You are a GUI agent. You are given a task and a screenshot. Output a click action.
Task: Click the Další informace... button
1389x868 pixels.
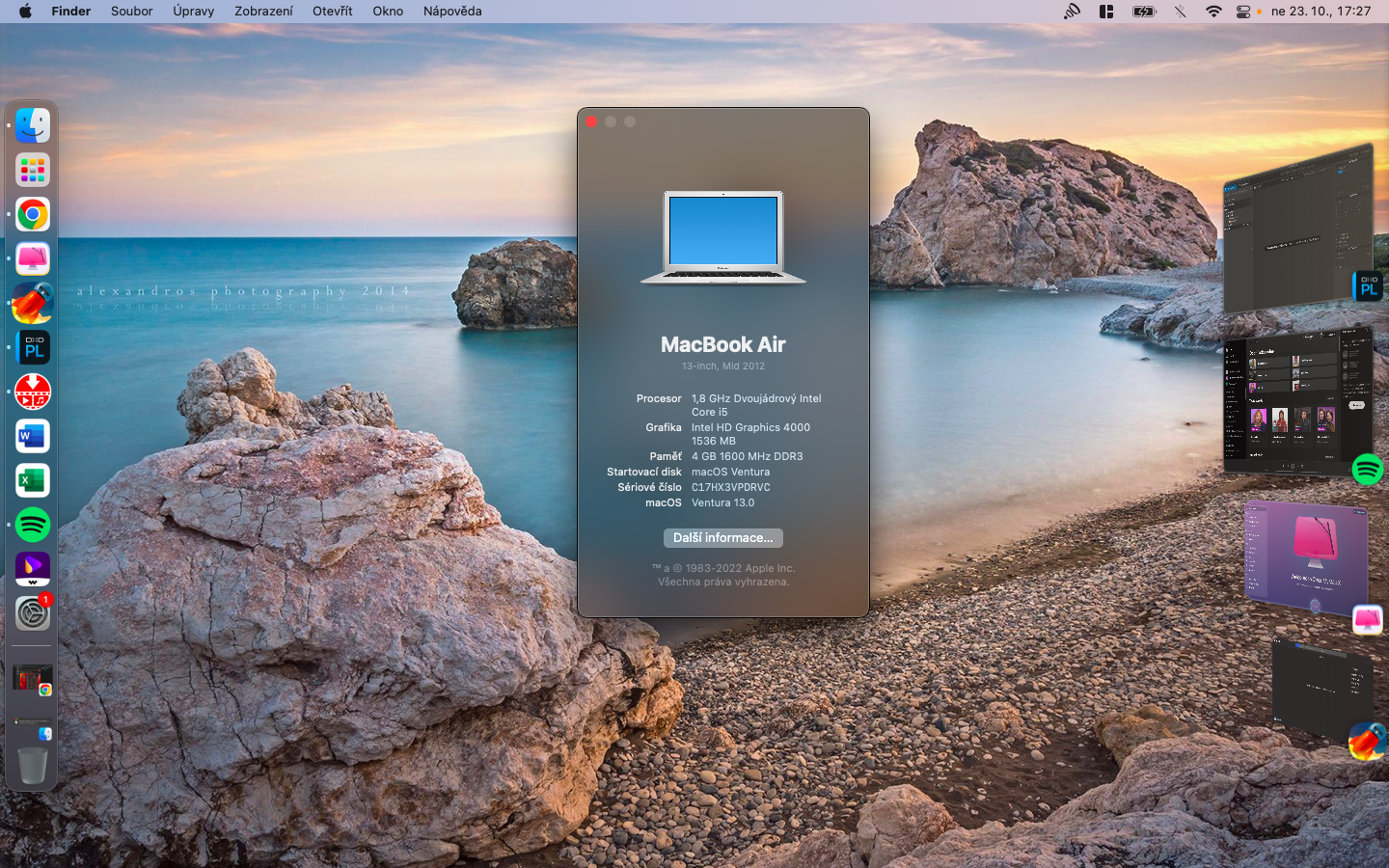coord(723,538)
